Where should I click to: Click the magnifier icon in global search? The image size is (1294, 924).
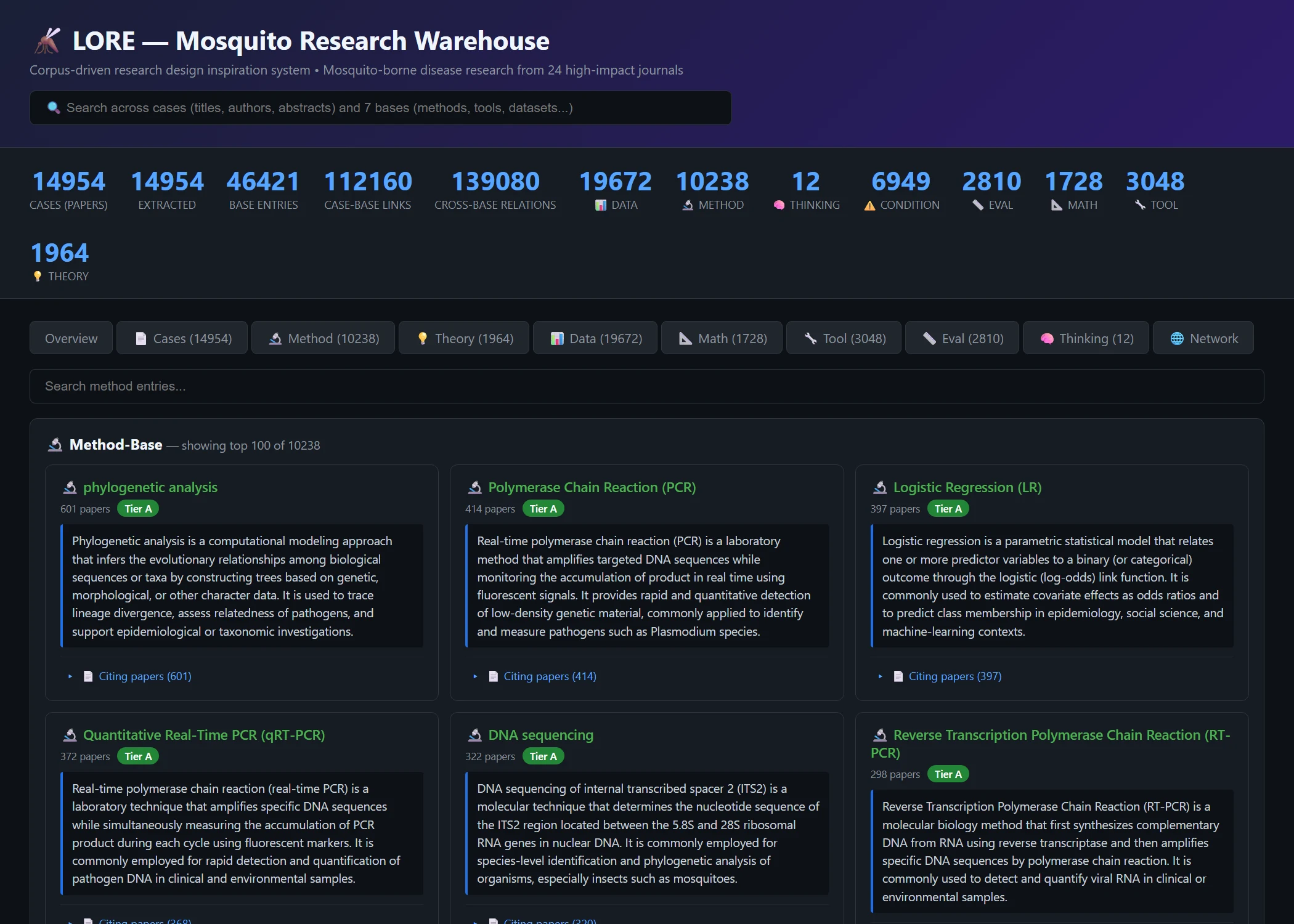tap(54, 108)
